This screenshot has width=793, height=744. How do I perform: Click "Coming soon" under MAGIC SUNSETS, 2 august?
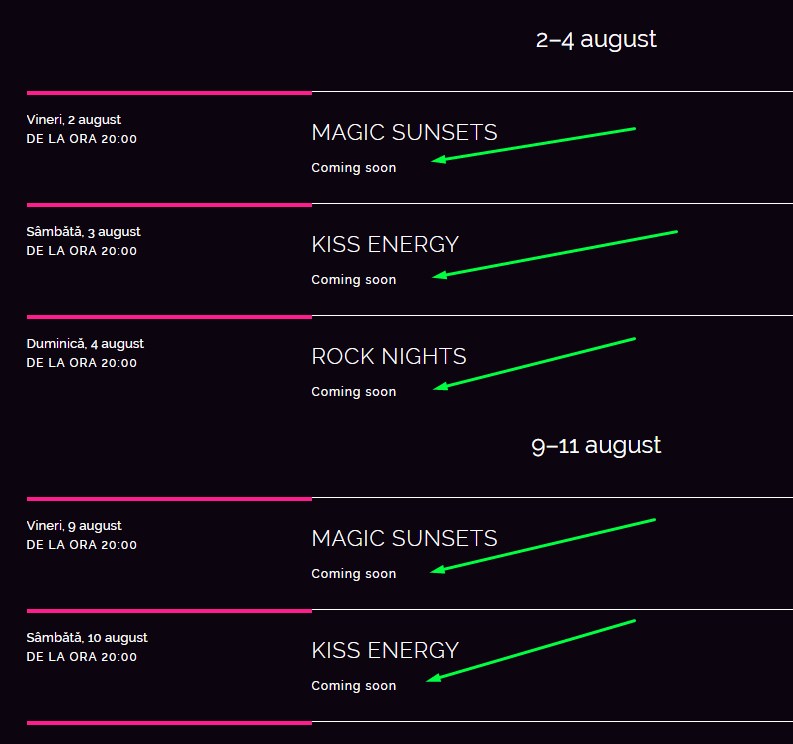[x=353, y=168]
